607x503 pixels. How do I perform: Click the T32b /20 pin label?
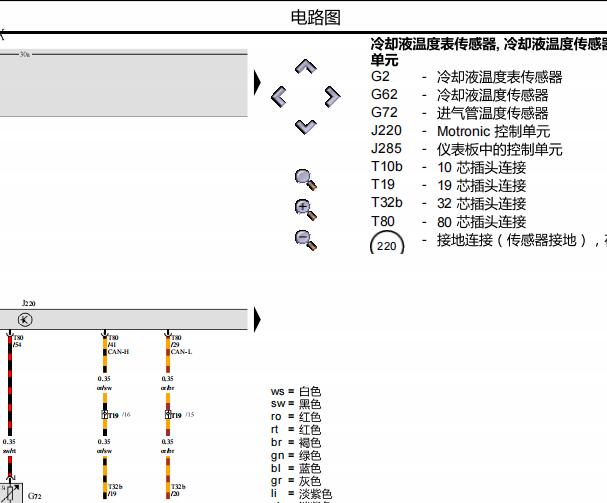pyautogui.click(x=178, y=490)
